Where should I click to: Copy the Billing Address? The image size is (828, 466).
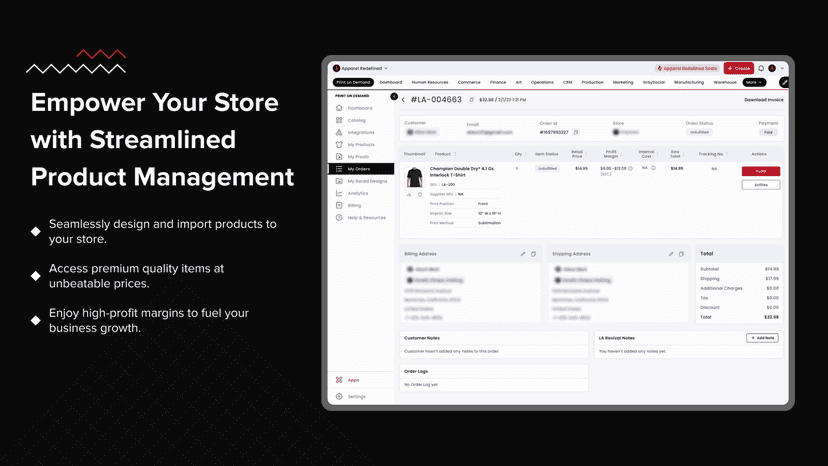tap(533, 254)
